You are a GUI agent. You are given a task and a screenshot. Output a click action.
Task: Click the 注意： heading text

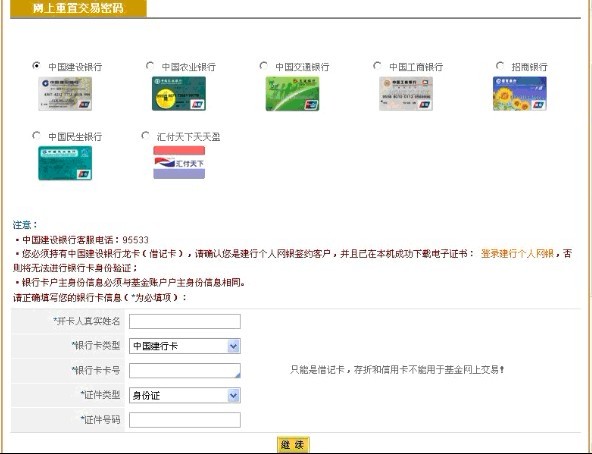coord(26,225)
